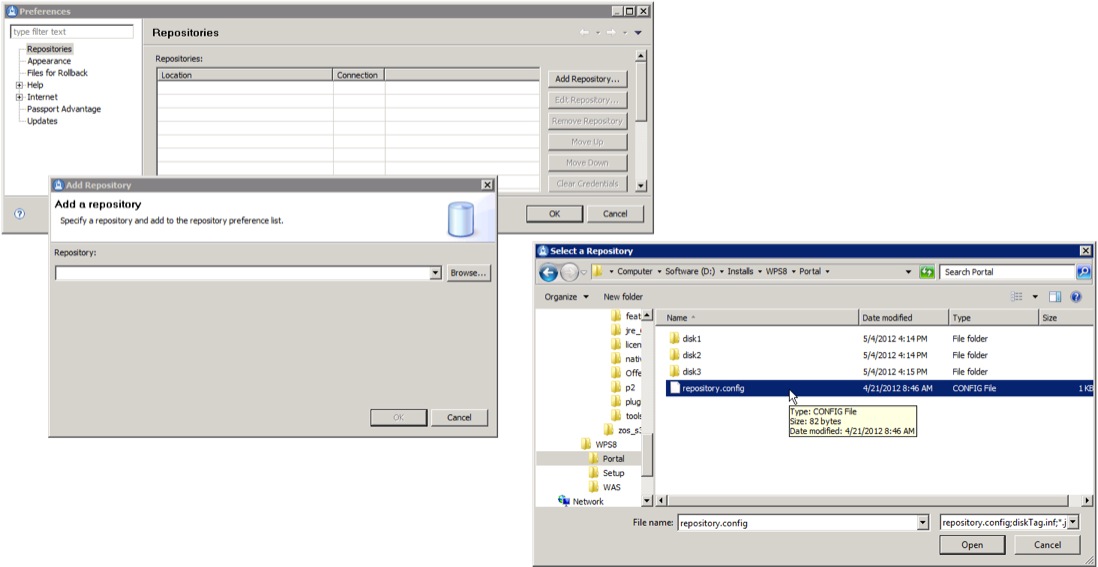Click Computer in the address breadcrumb

pos(634,272)
